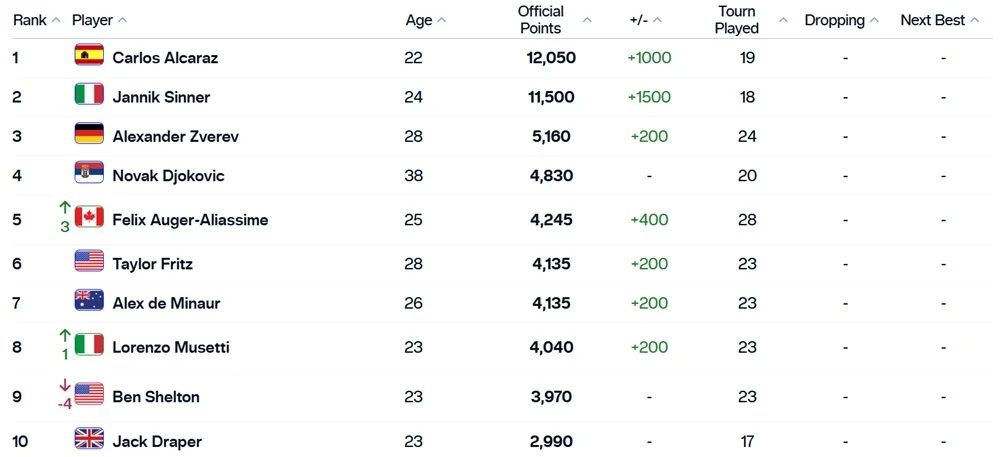Open Ben Shelton player profile

(x=156, y=397)
